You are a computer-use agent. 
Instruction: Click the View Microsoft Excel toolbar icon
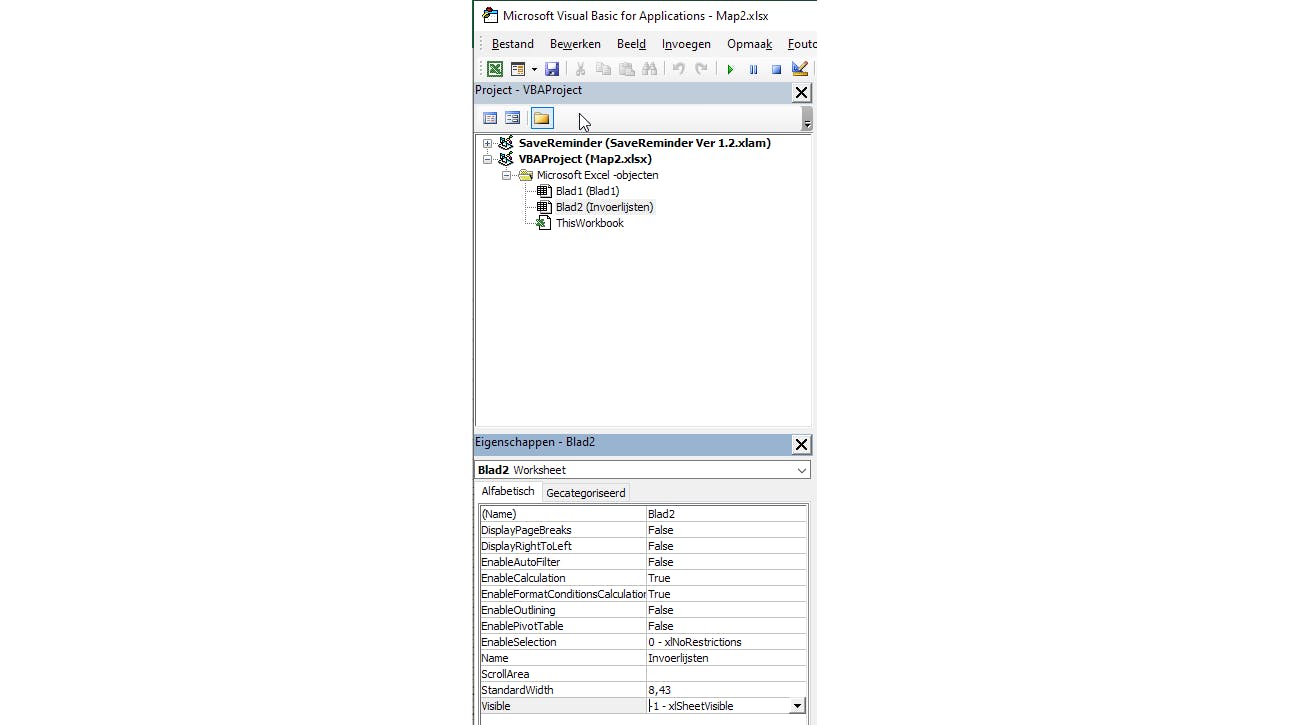pyautogui.click(x=494, y=69)
